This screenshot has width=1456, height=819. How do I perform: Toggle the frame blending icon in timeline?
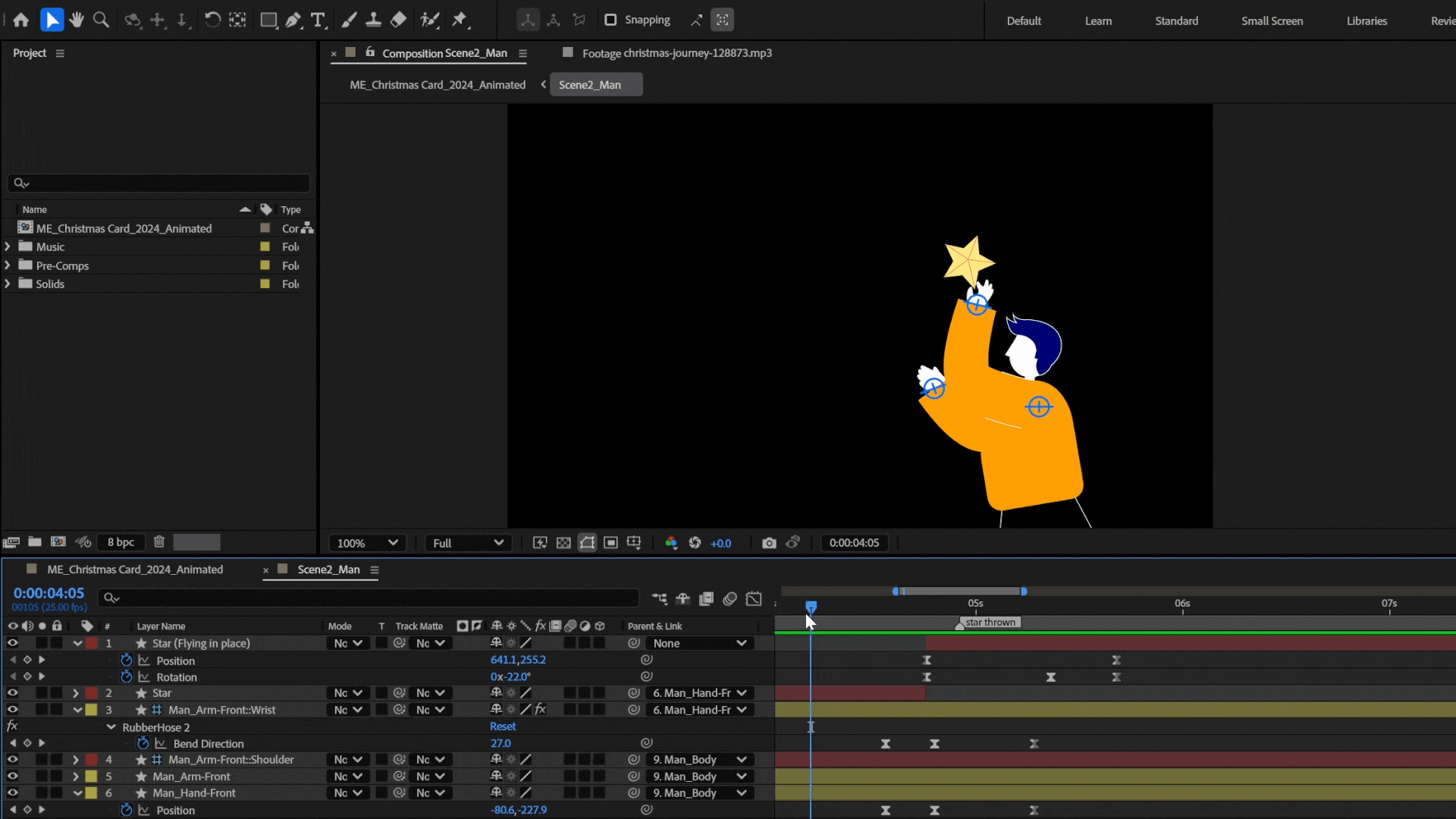click(706, 599)
